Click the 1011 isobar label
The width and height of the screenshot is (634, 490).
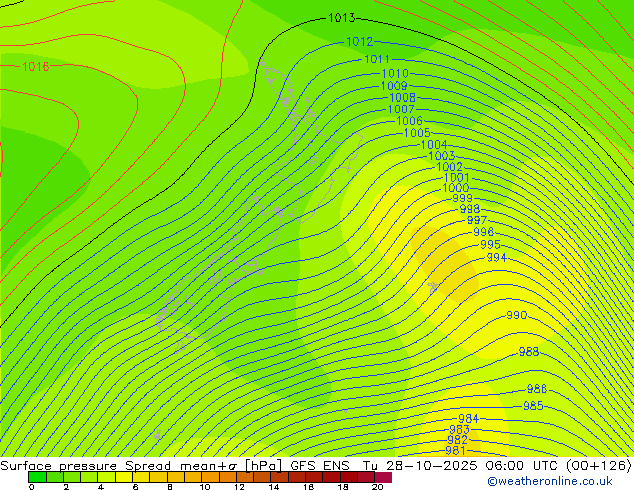pyautogui.click(x=377, y=59)
